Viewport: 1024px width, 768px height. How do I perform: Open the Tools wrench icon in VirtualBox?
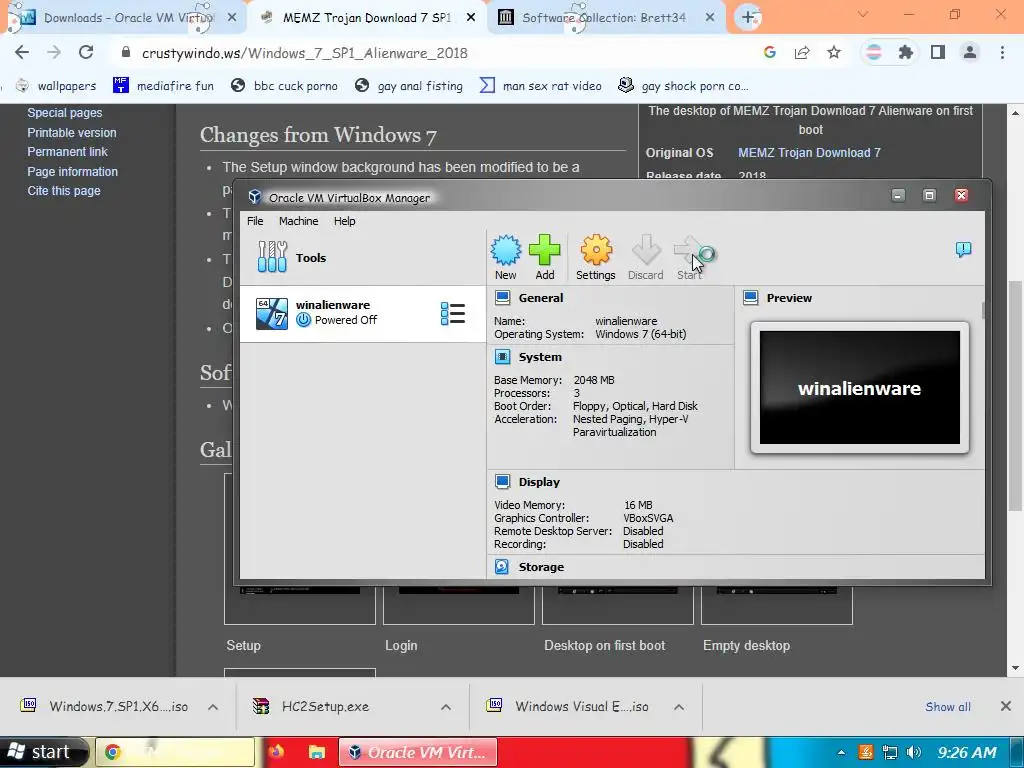click(272, 257)
